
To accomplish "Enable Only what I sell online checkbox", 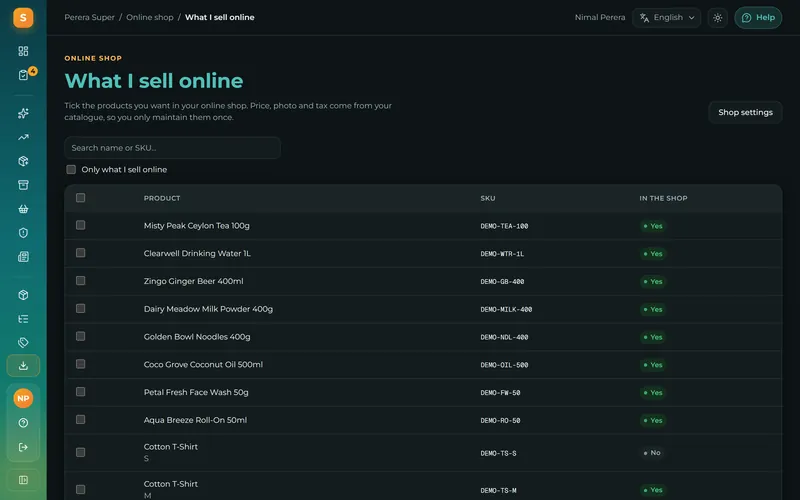I will [71, 169].
